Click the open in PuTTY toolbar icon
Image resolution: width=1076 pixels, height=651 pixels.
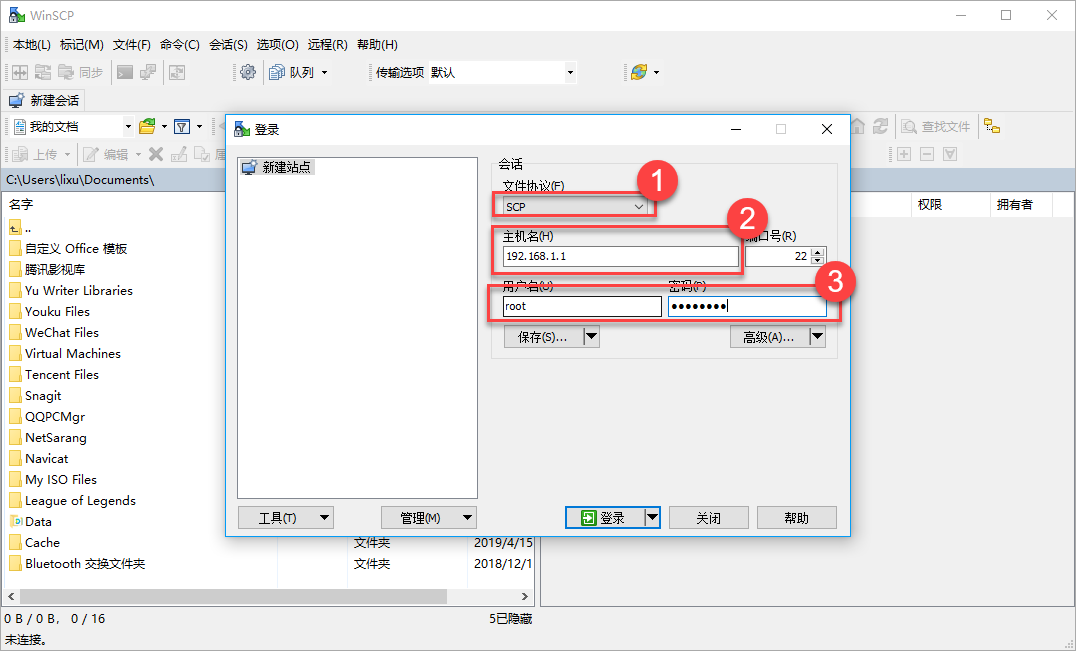[148, 72]
